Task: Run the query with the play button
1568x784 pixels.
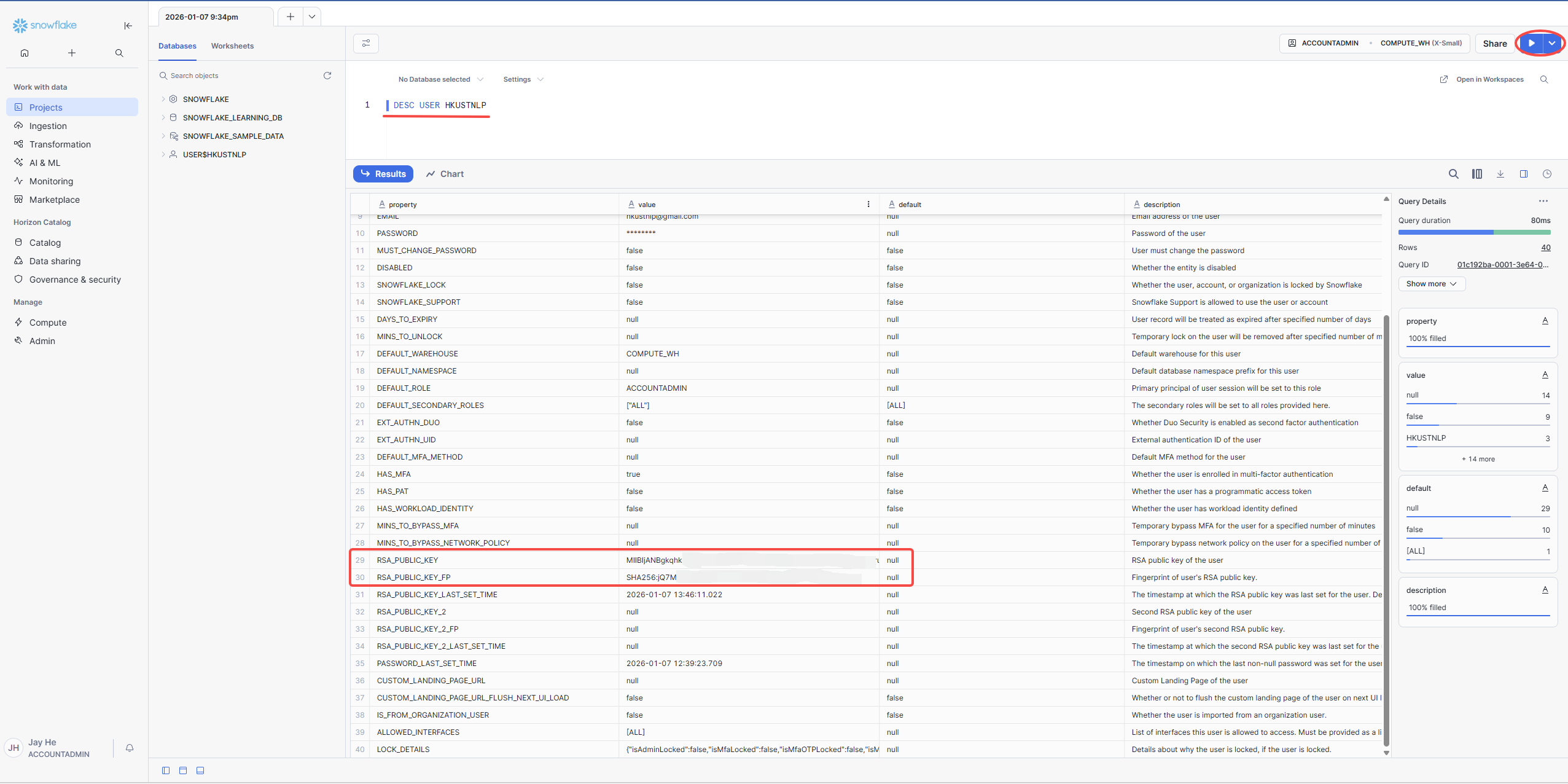Action: click(1532, 43)
